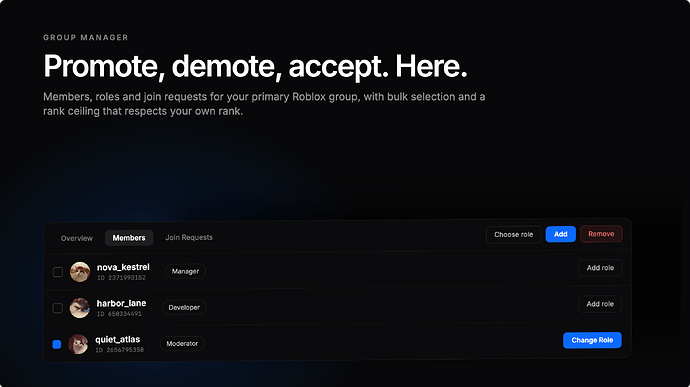Click quiet_atlas's avatar

tap(78, 344)
